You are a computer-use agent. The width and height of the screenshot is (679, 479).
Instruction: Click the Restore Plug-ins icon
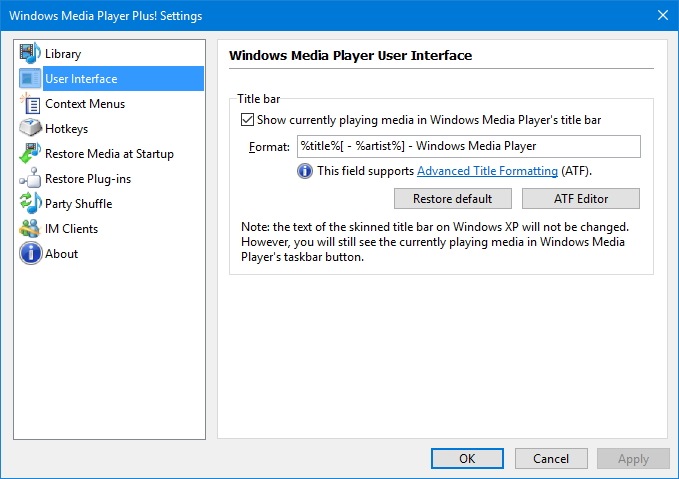point(30,178)
